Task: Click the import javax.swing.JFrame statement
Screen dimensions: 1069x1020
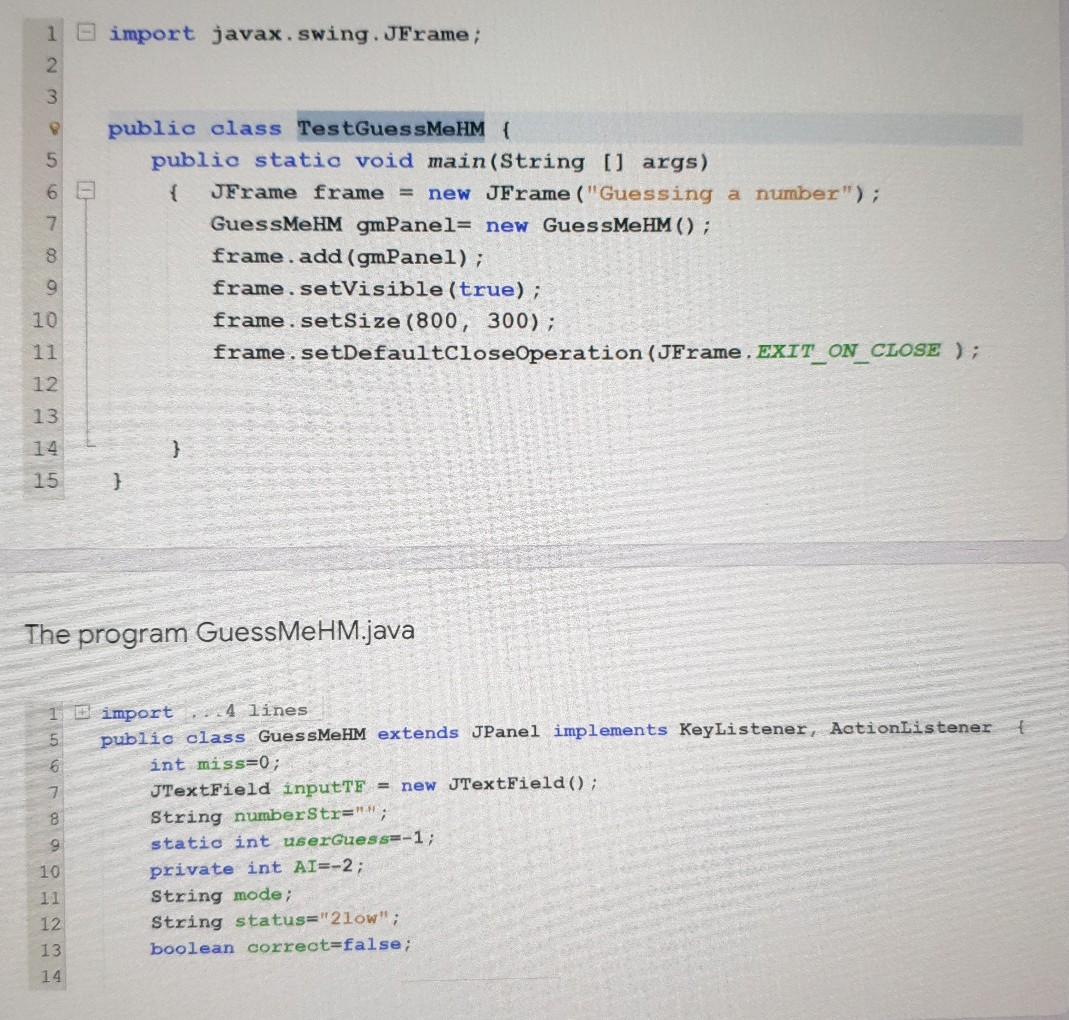Action: (x=295, y=34)
